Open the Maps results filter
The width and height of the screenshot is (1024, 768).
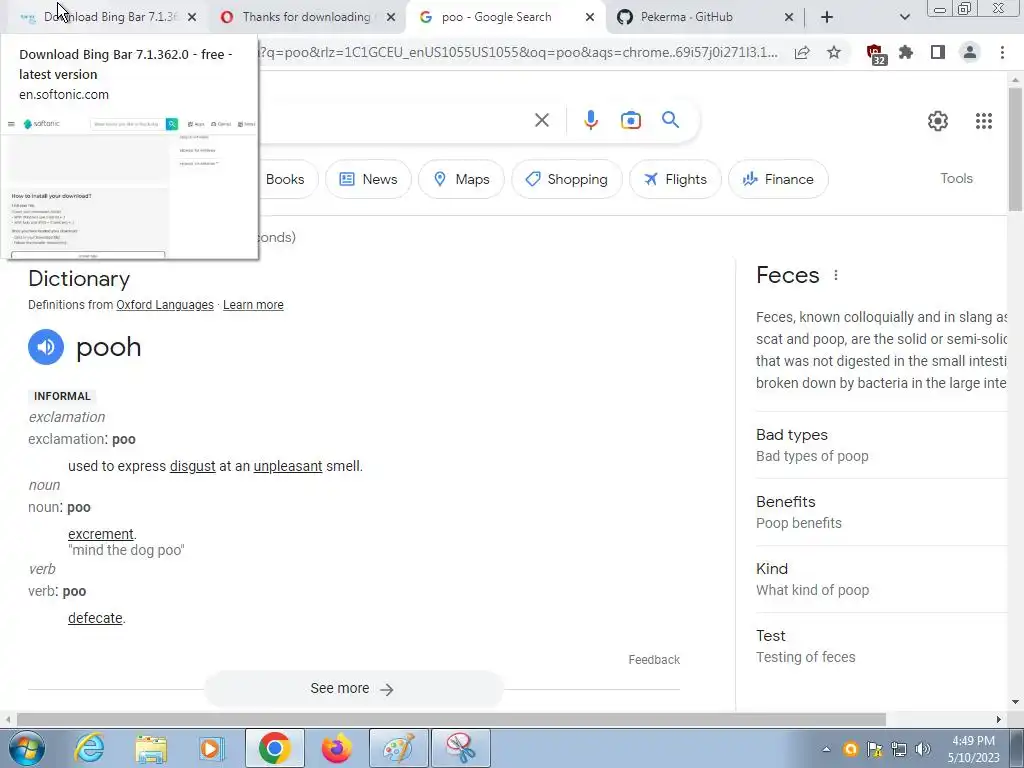pos(461,179)
